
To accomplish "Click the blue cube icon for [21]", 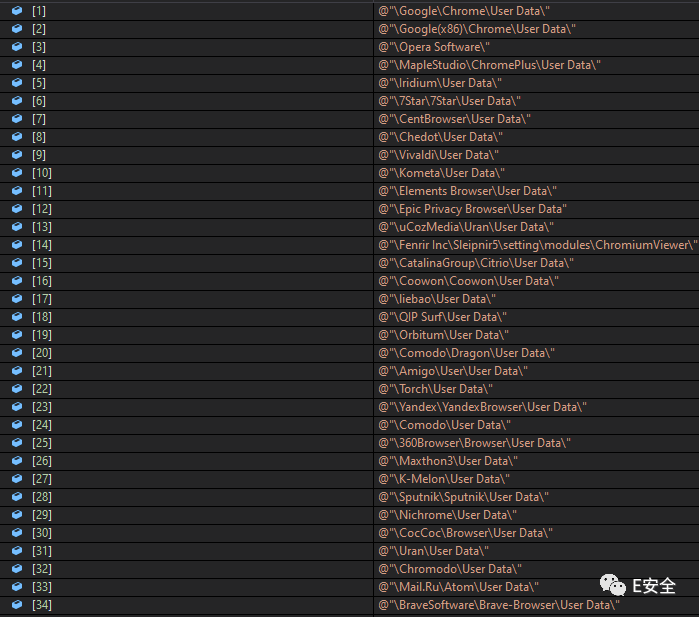I will coord(17,370).
